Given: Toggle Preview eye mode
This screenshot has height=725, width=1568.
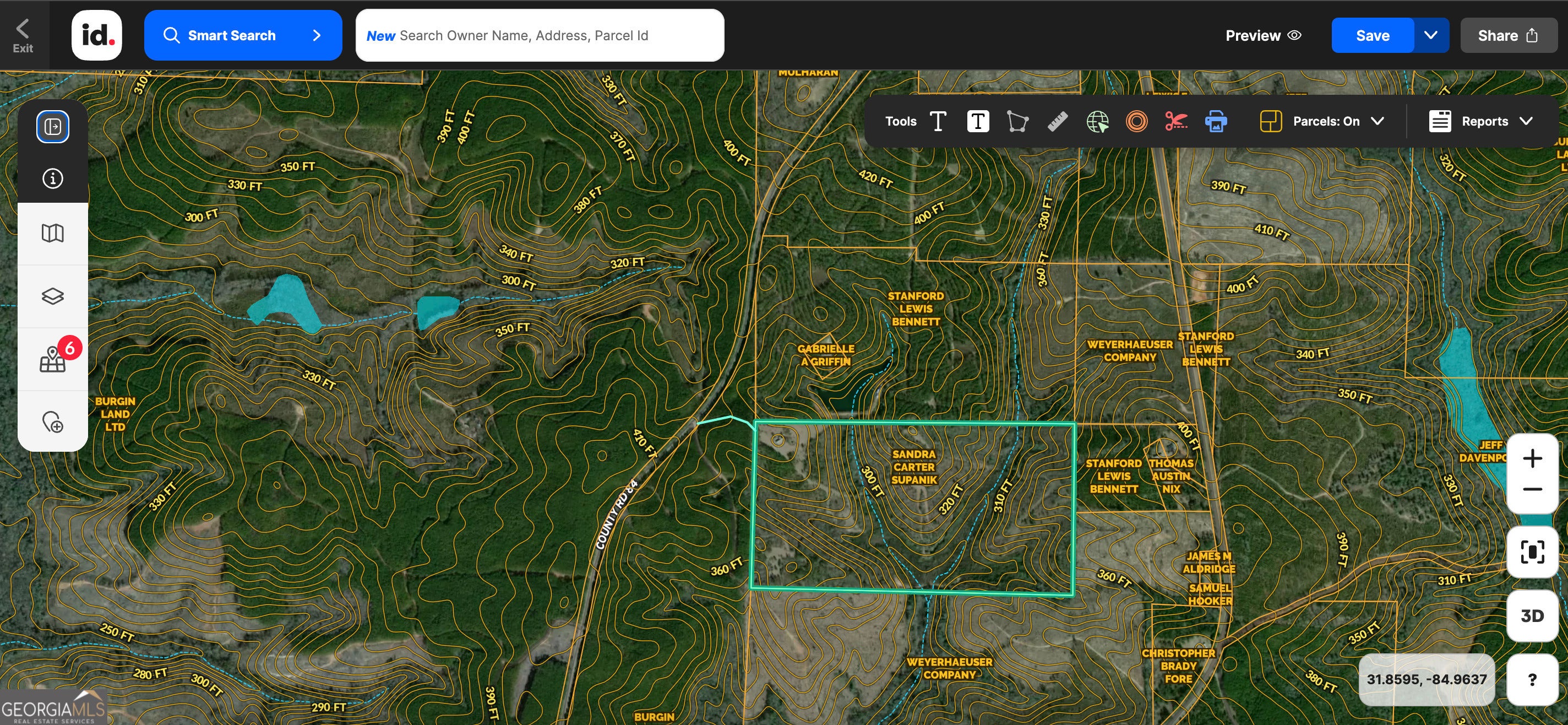Looking at the screenshot, I should pyautogui.click(x=1263, y=35).
